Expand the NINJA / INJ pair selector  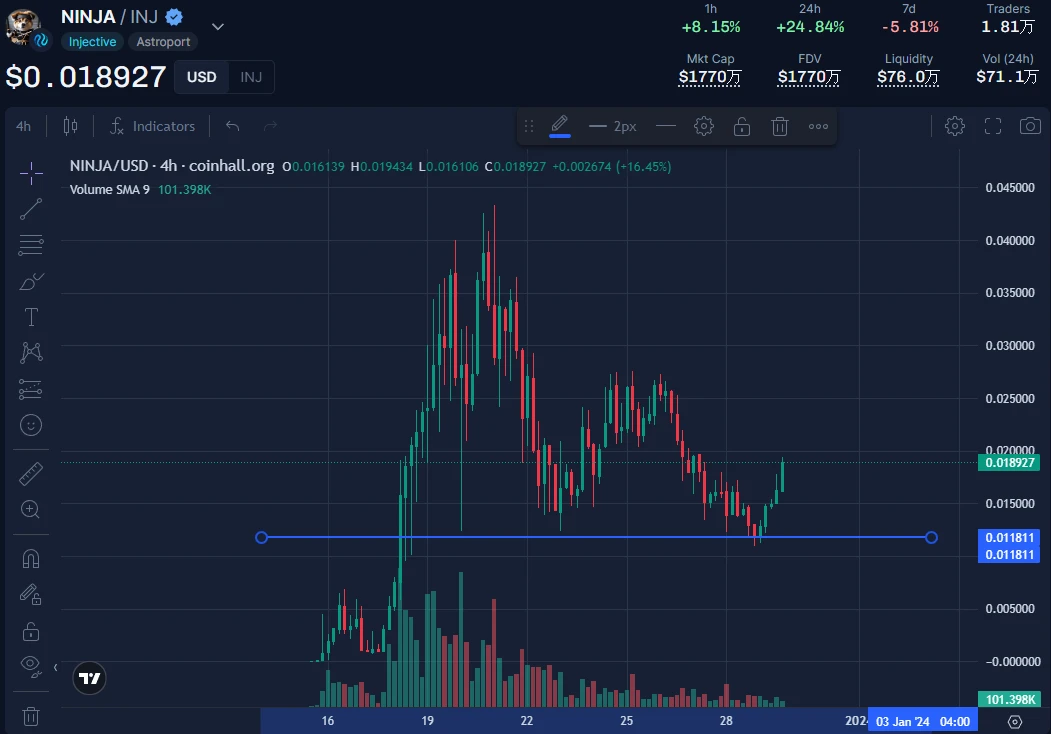[218, 27]
